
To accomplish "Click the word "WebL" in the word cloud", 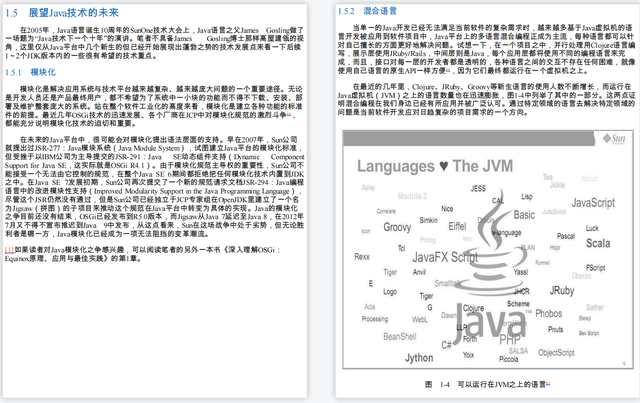I will pos(420,320).
